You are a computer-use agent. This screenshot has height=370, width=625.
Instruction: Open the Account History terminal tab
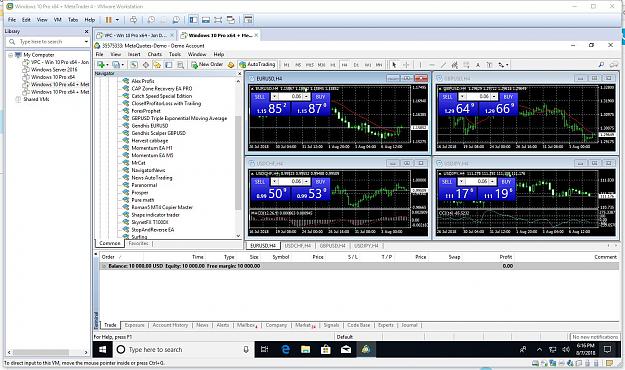click(170, 325)
